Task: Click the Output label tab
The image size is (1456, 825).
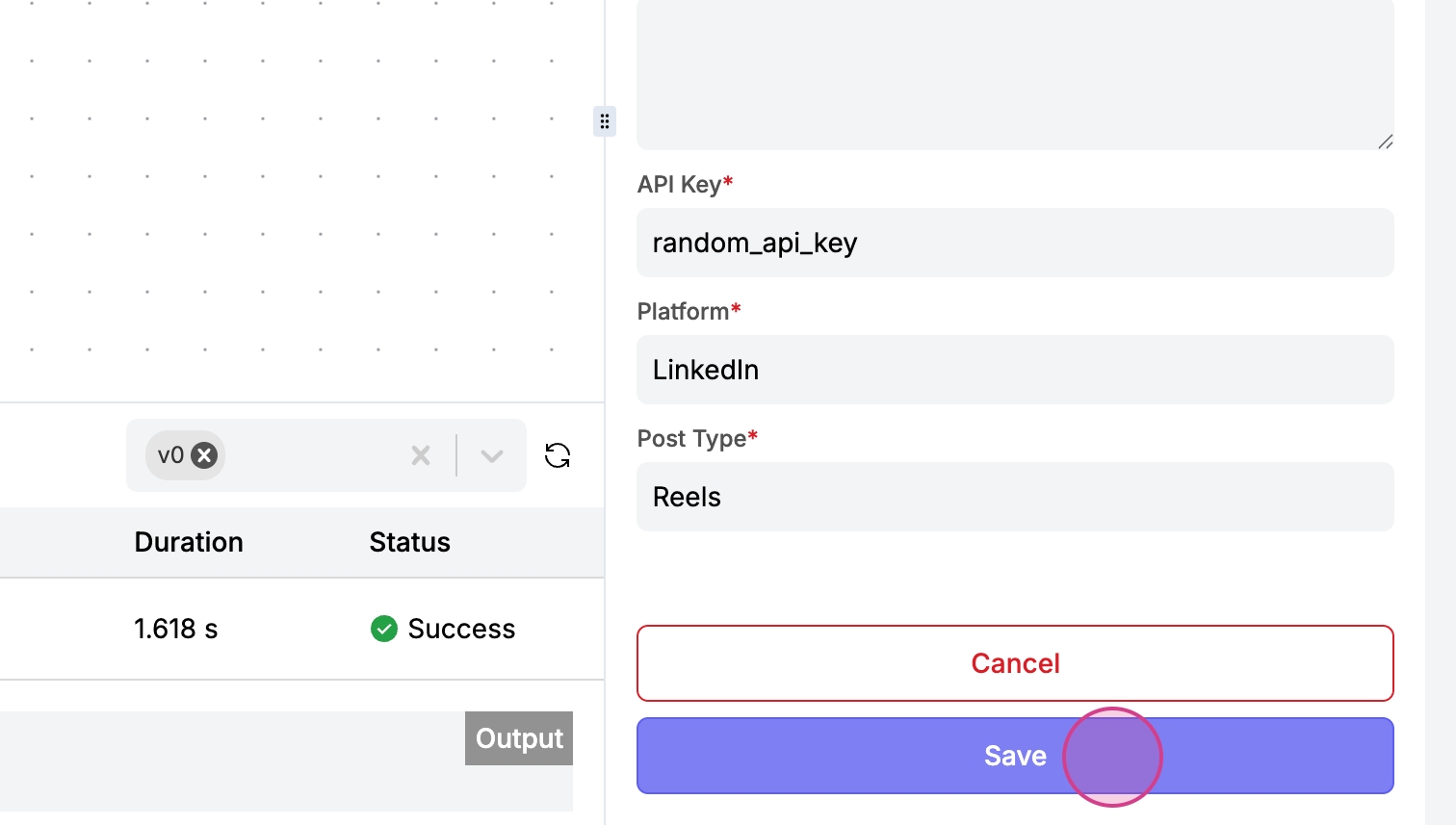Action: [519, 738]
